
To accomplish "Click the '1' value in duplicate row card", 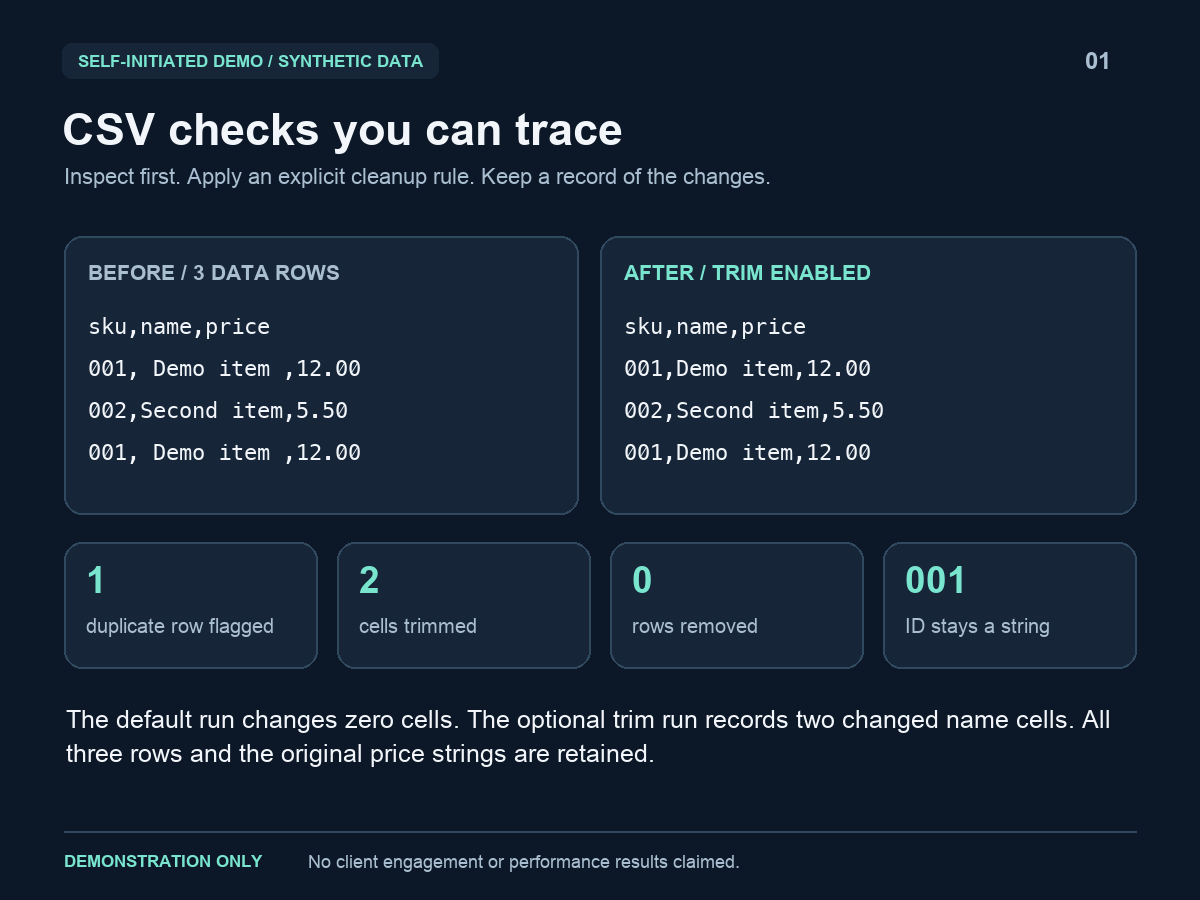I will [x=96, y=580].
